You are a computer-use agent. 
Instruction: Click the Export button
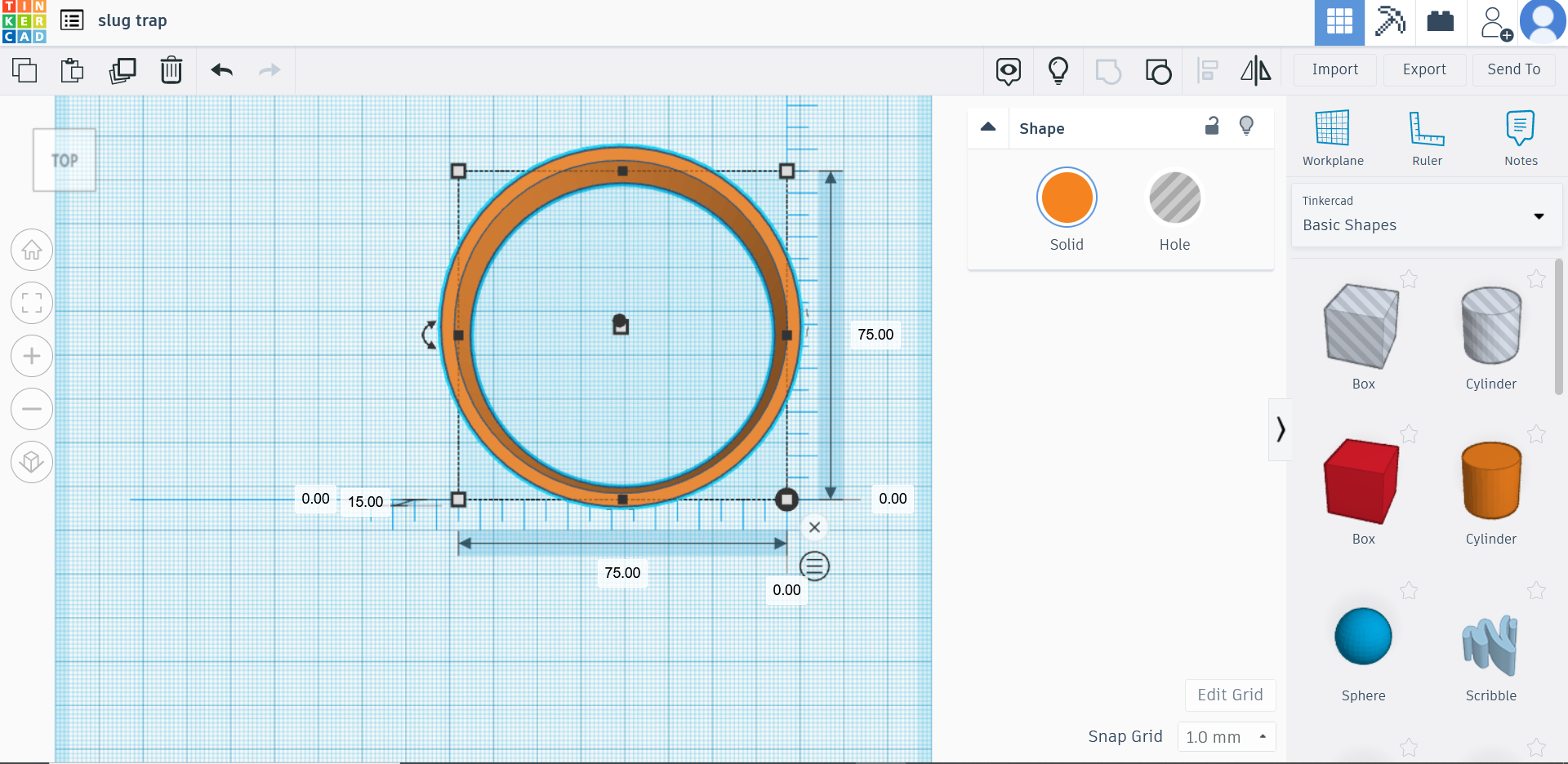tap(1423, 69)
